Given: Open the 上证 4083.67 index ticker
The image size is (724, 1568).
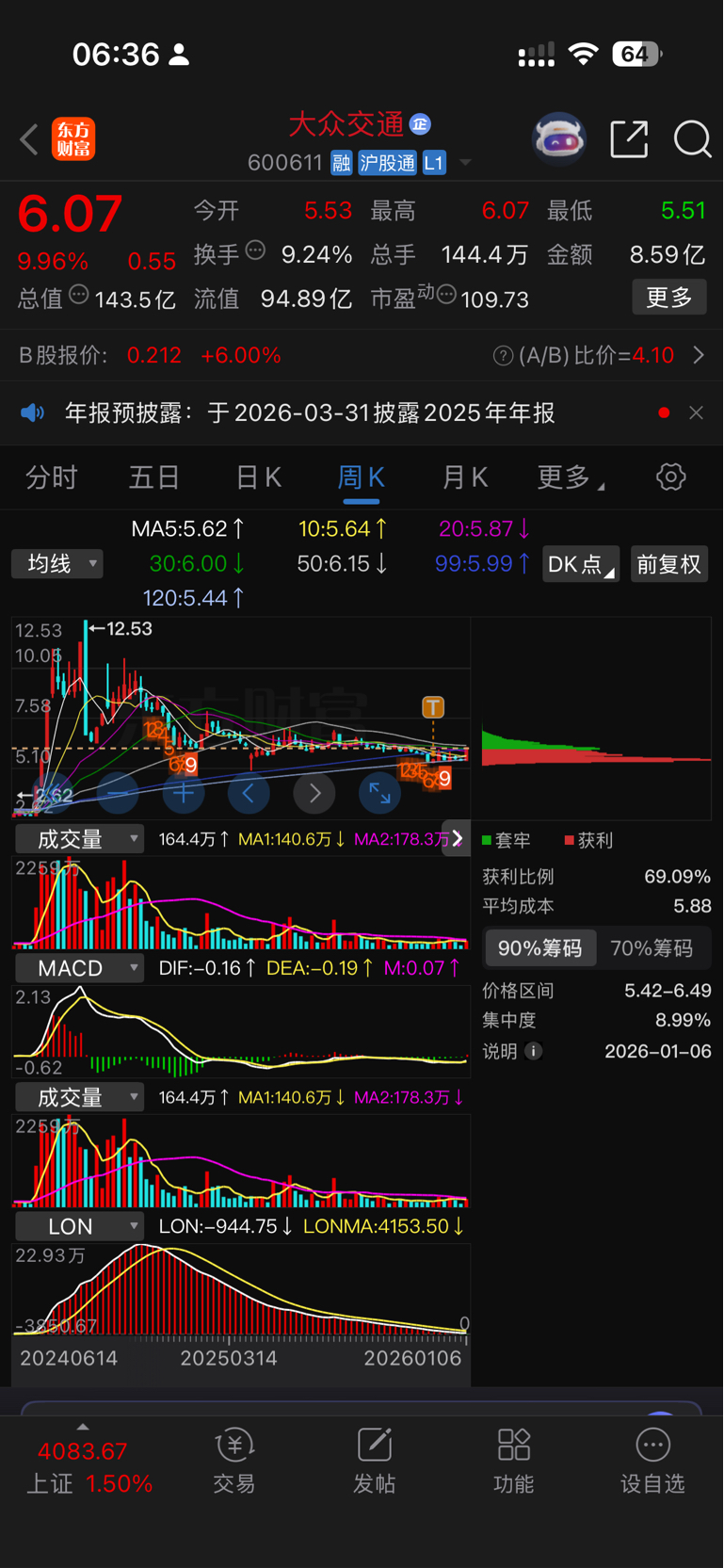Looking at the screenshot, I should (89, 1467).
